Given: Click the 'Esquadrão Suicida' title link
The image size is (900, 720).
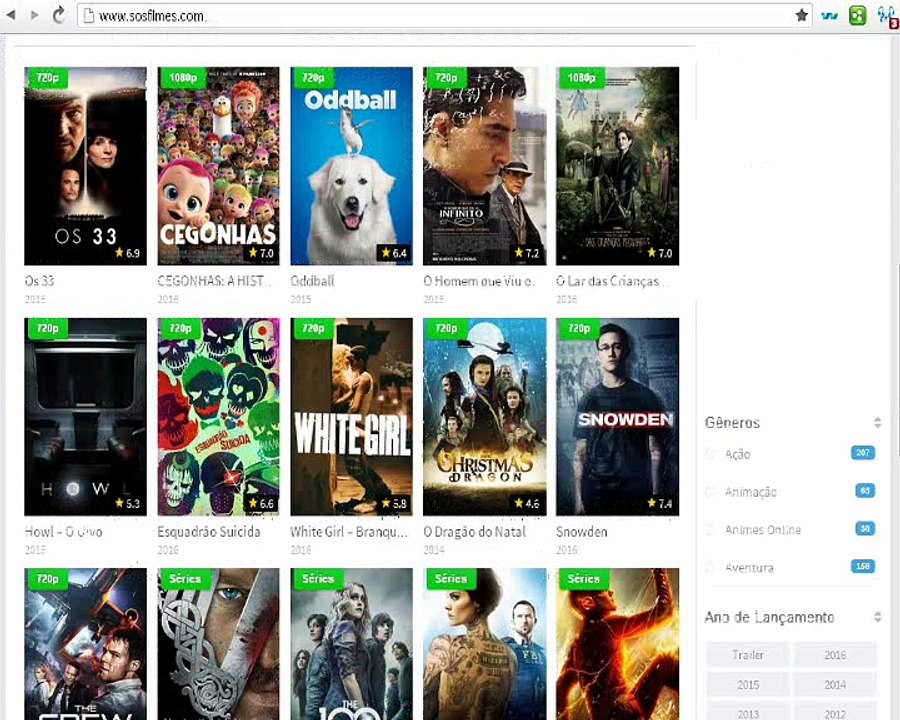Looking at the screenshot, I should [209, 532].
